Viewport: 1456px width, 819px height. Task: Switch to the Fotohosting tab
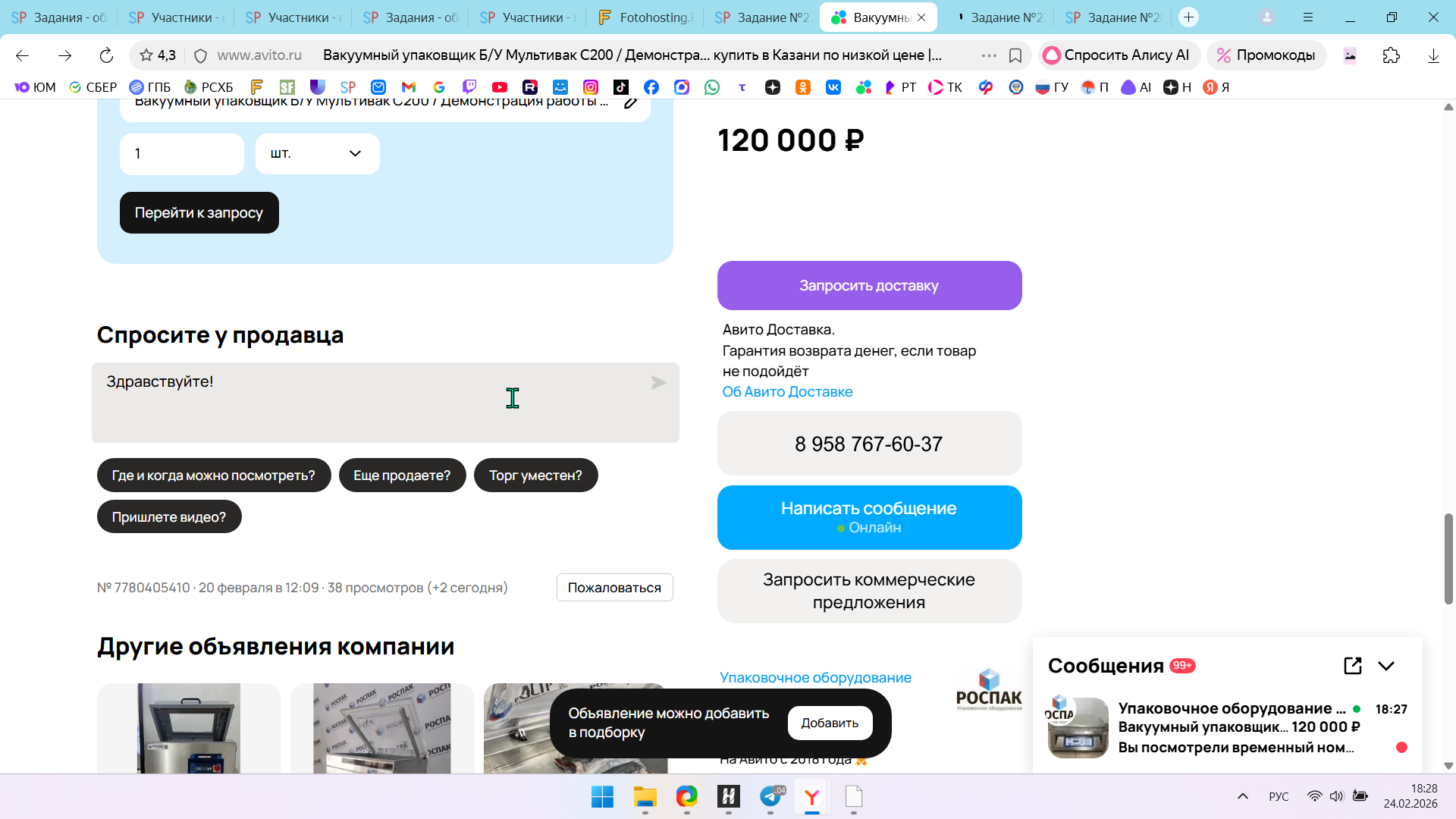point(645,17)
